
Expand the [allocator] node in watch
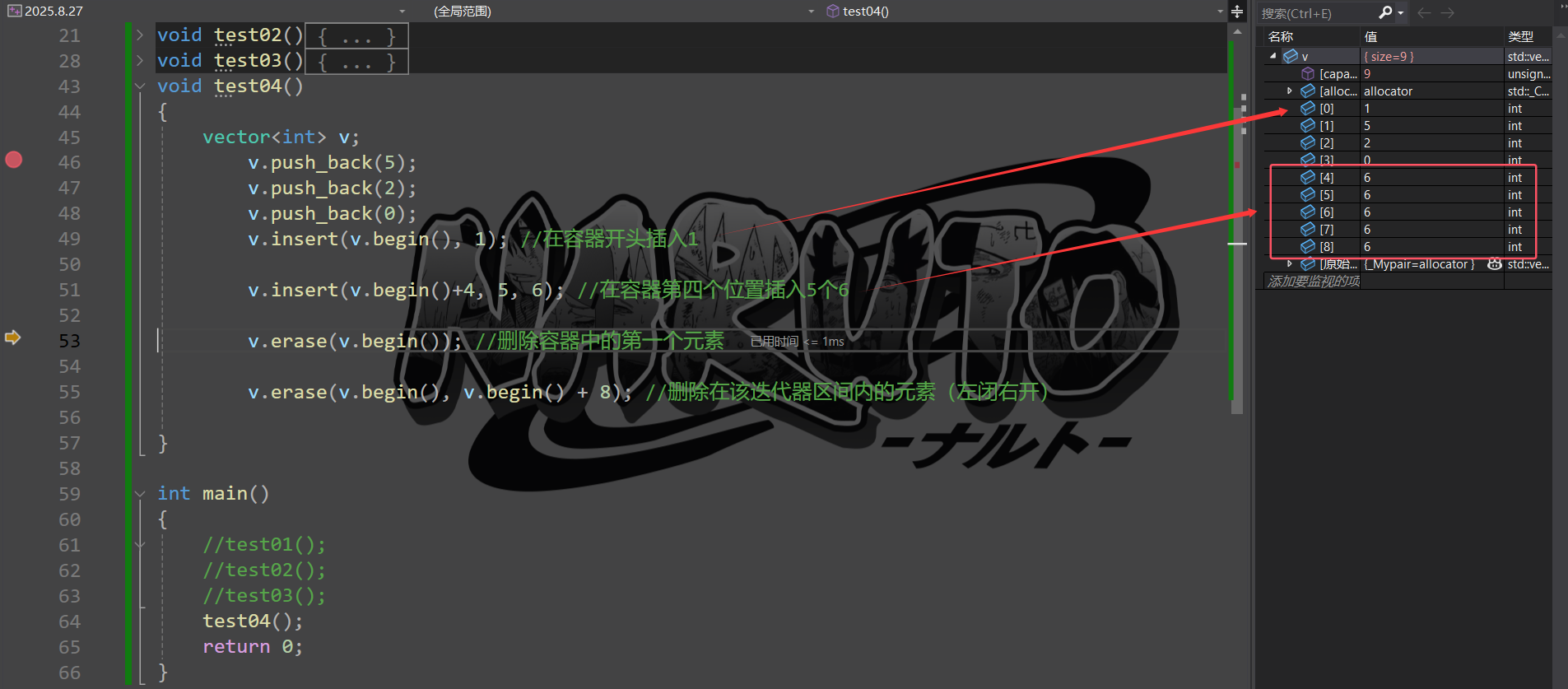1290,91
